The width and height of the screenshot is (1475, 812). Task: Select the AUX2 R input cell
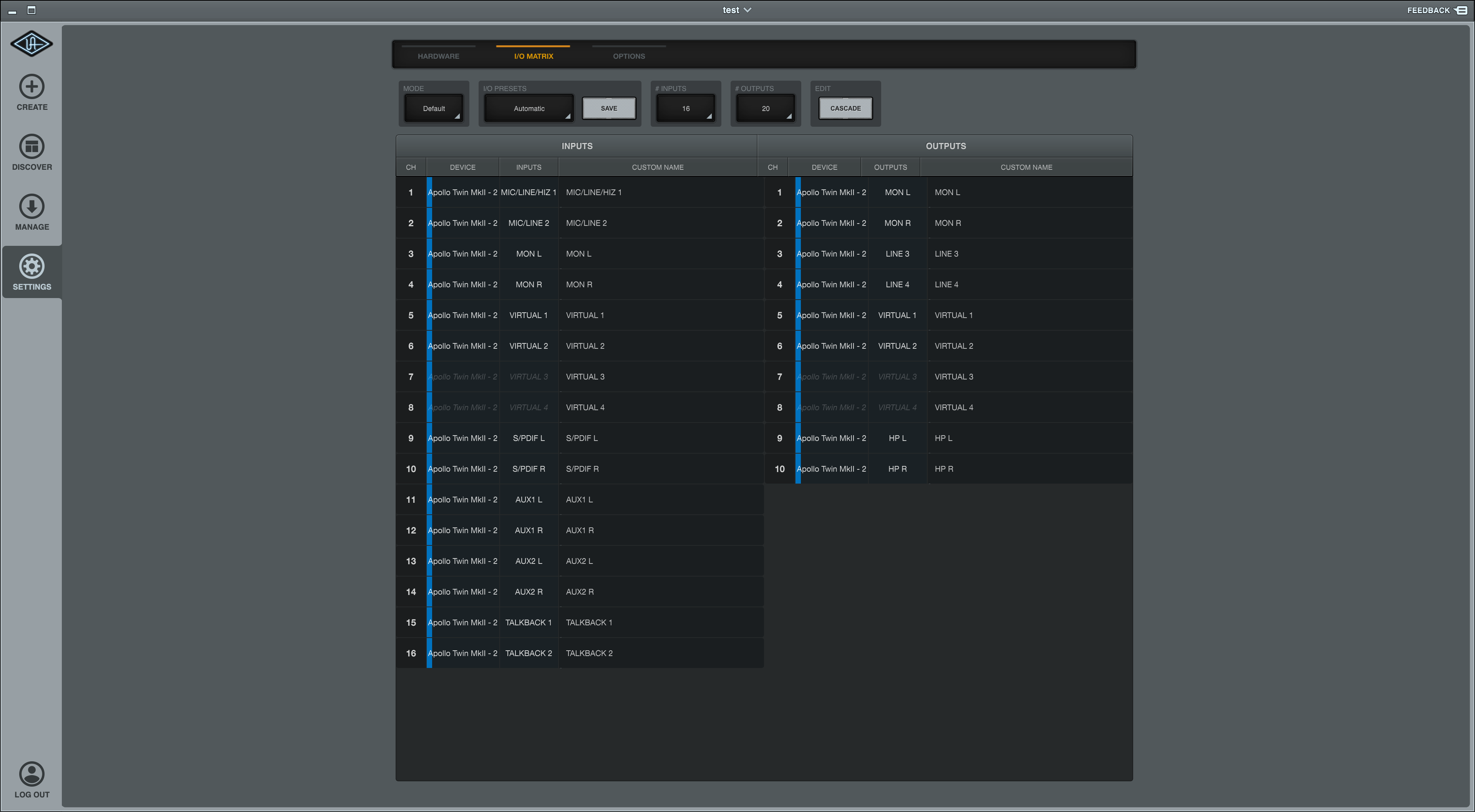coord(529,592)
